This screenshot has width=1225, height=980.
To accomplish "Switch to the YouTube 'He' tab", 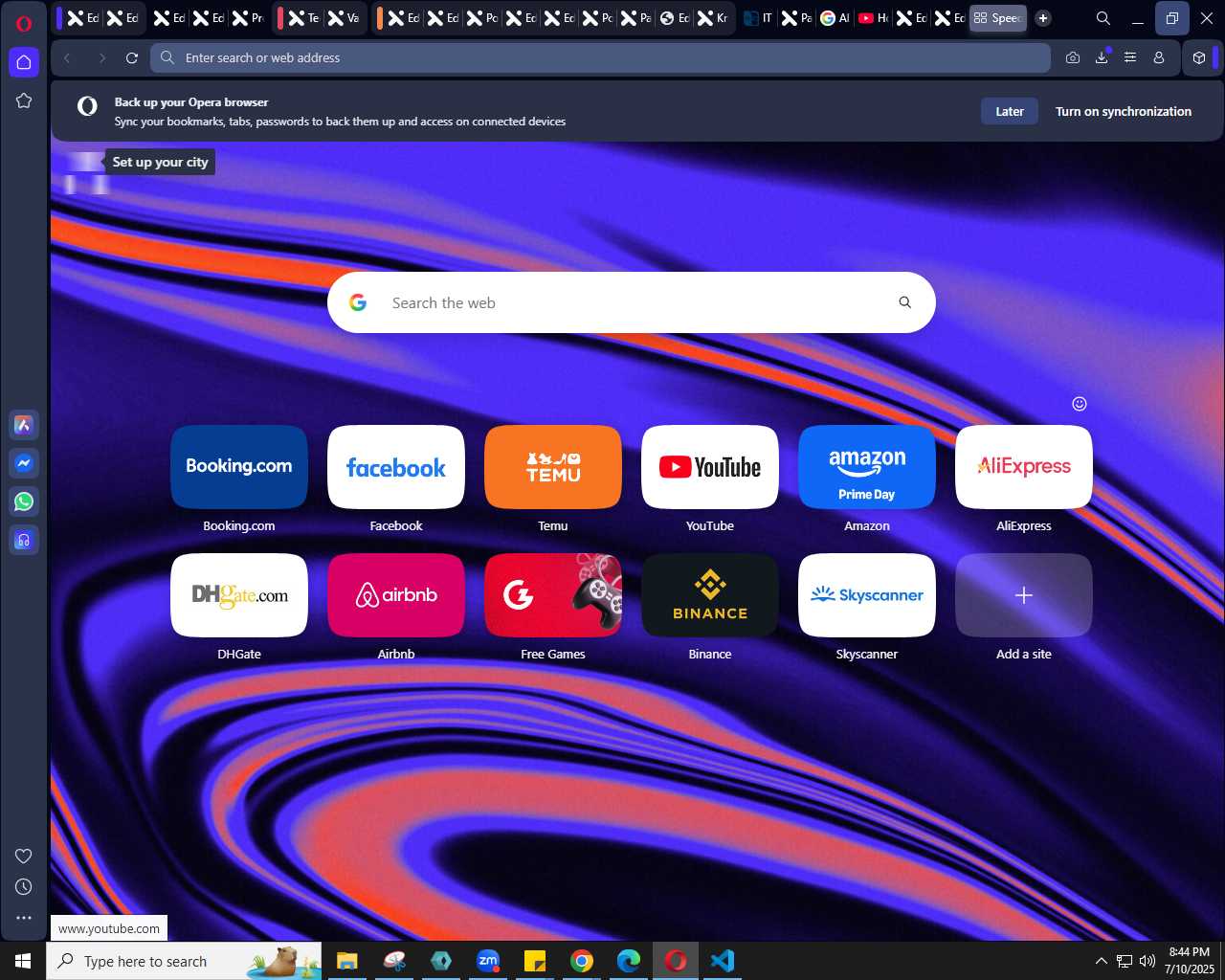I will pos(874,18).
